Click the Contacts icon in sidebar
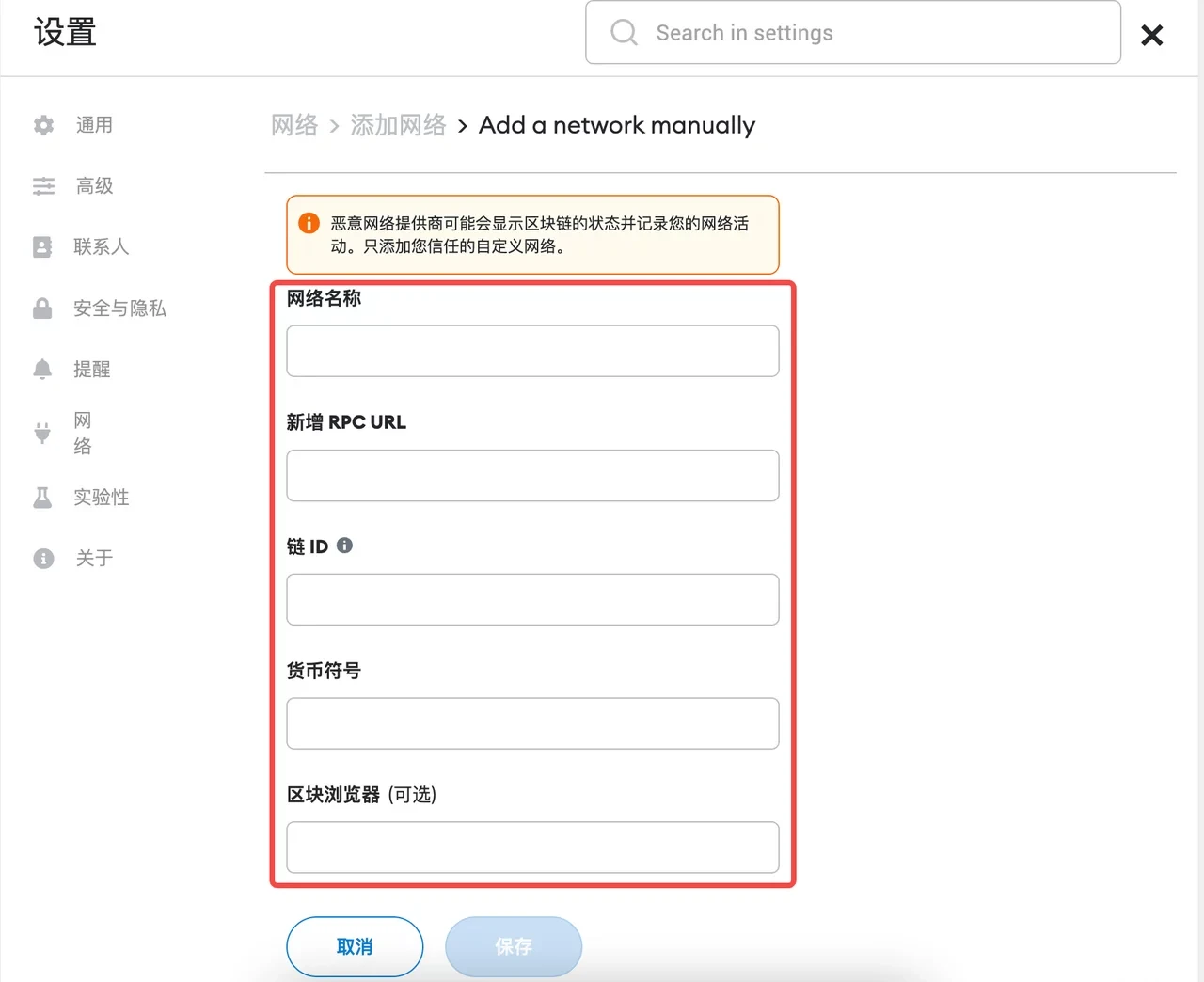The image size is (1204, 982). (42, 247)
